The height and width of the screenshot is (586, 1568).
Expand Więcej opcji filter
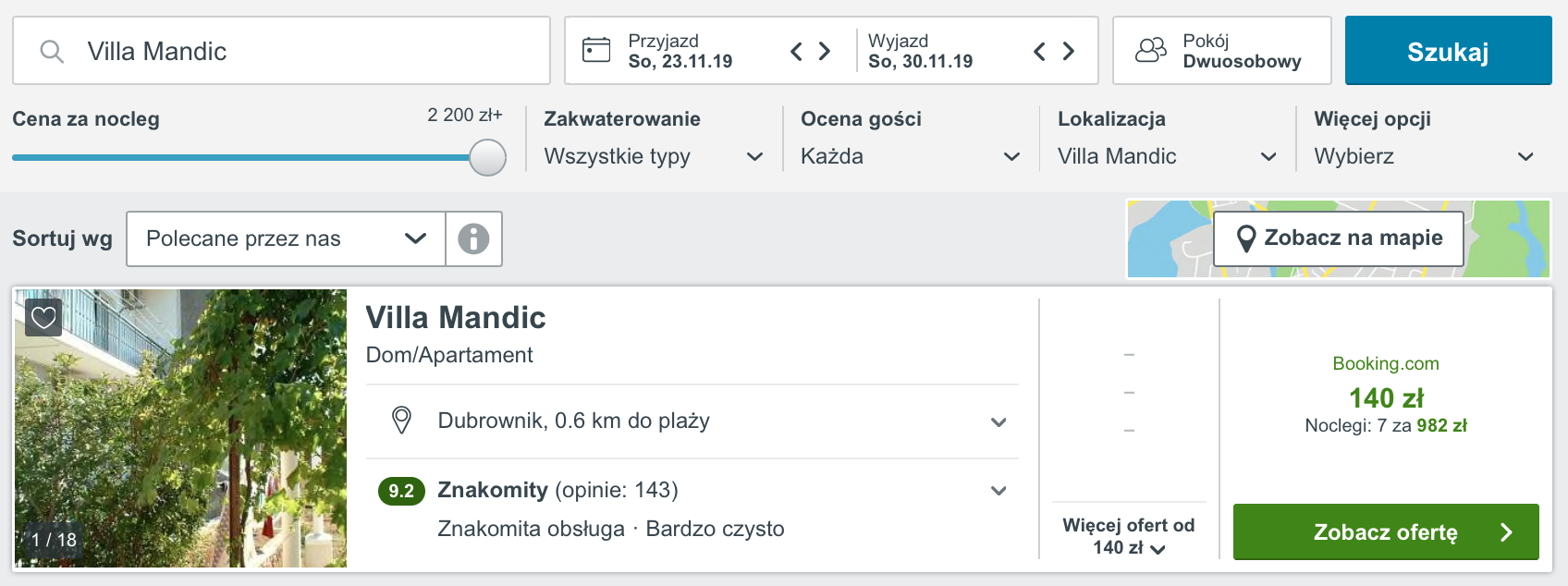pos(1424,156)
